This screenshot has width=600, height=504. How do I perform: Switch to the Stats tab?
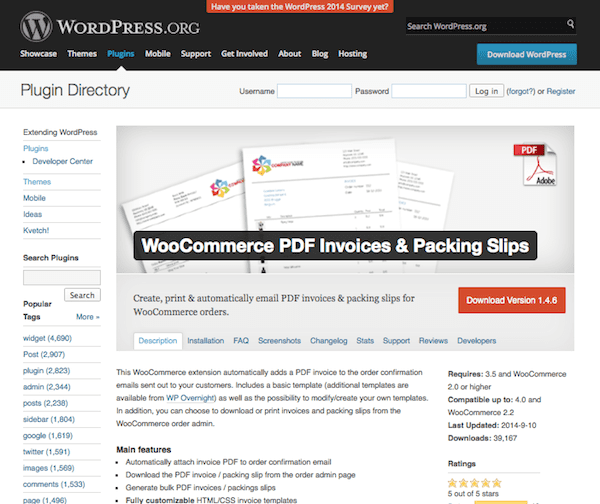pos(365,341)
